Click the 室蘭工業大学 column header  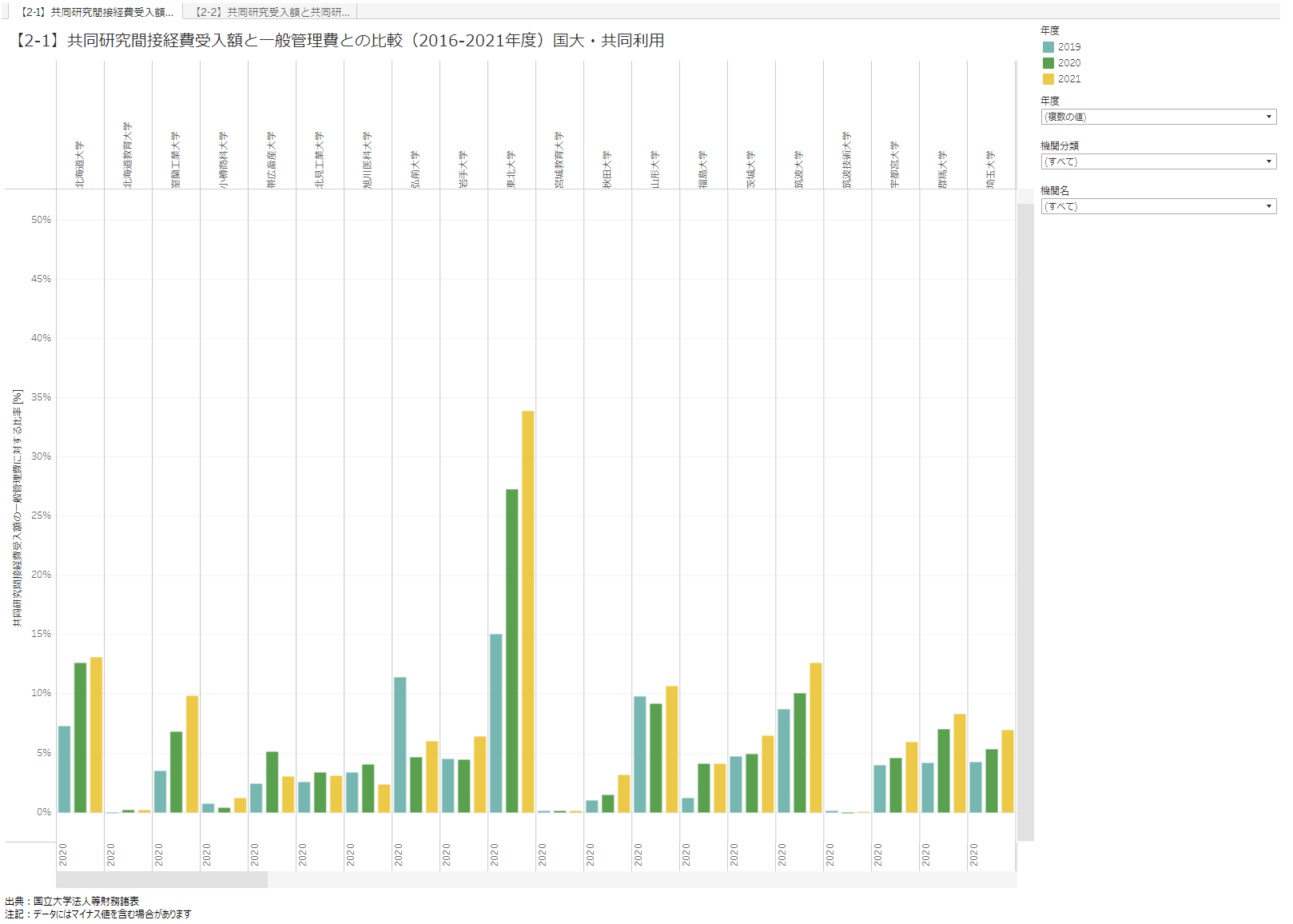pyautogui.click(x=176, y=160)
